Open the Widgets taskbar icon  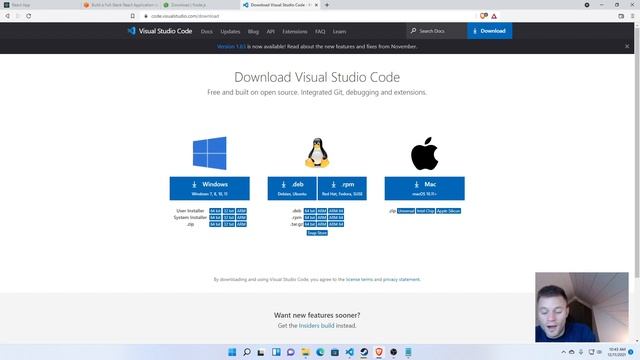click(x=276, y=352)
